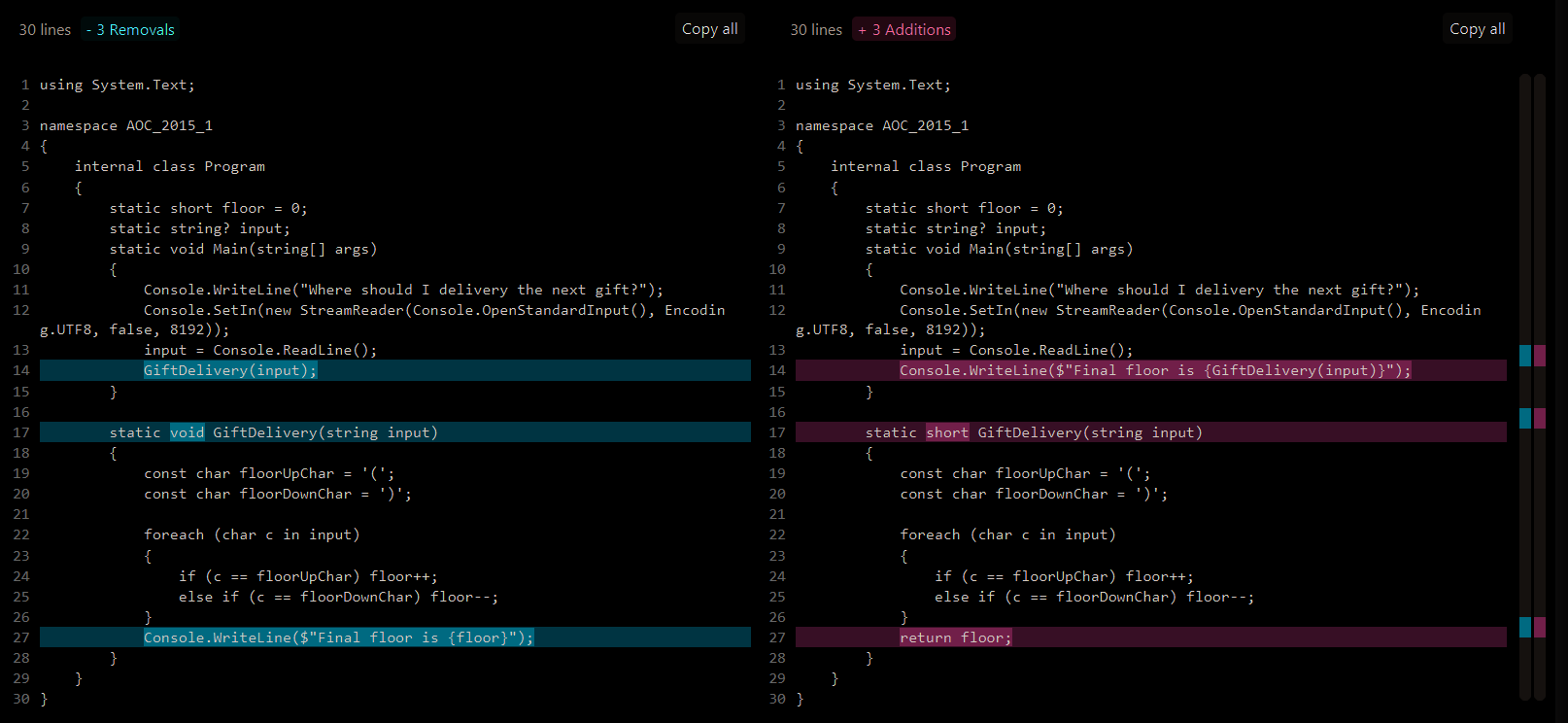Click "const char floorDownChar" line in Removals pane
1568x723 pixels.
tap(278, 494)
